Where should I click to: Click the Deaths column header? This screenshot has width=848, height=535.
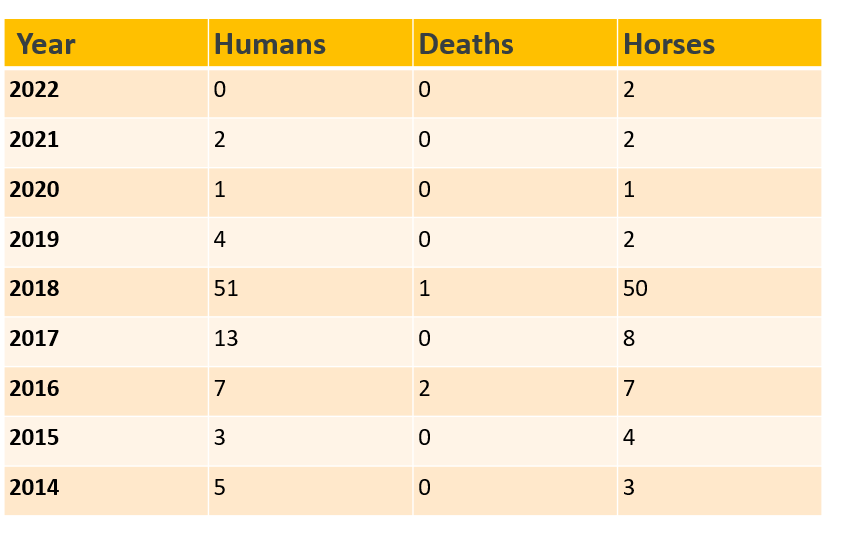point(466,44)
